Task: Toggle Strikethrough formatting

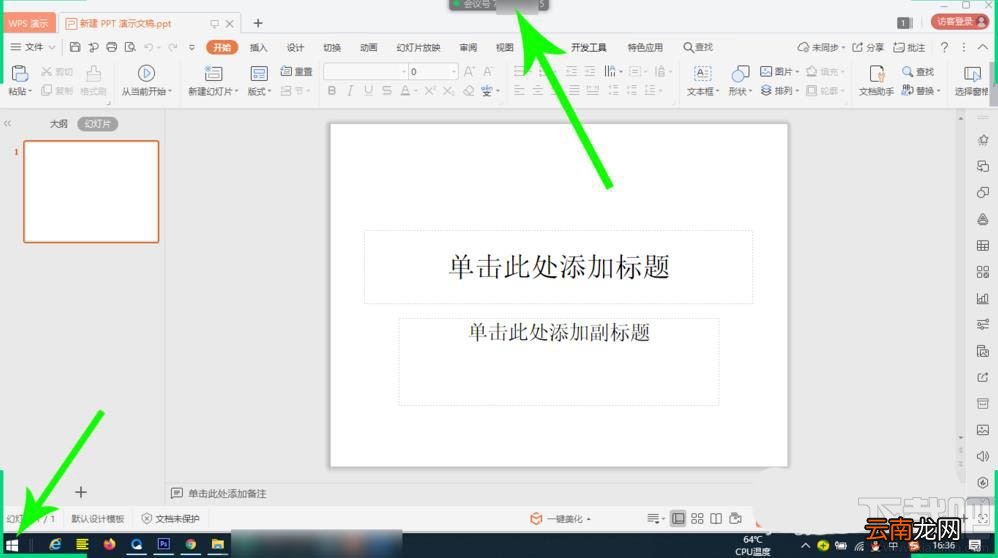Action: 386,91
